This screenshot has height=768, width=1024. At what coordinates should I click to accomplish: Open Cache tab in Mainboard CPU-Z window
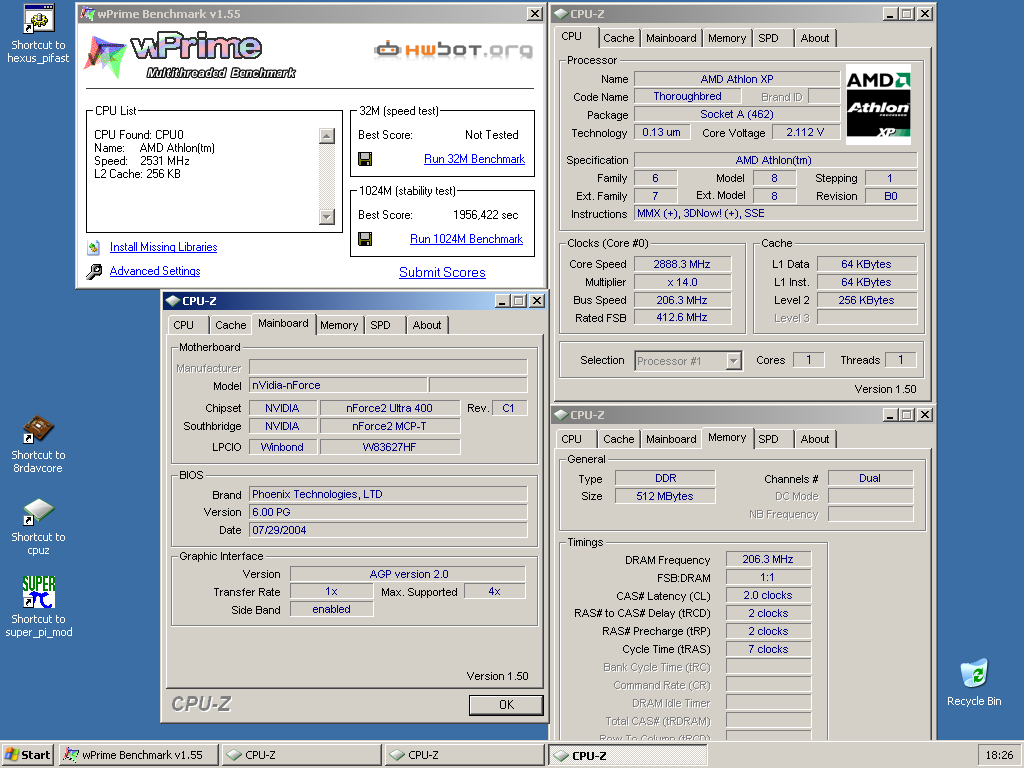[231, 325]
